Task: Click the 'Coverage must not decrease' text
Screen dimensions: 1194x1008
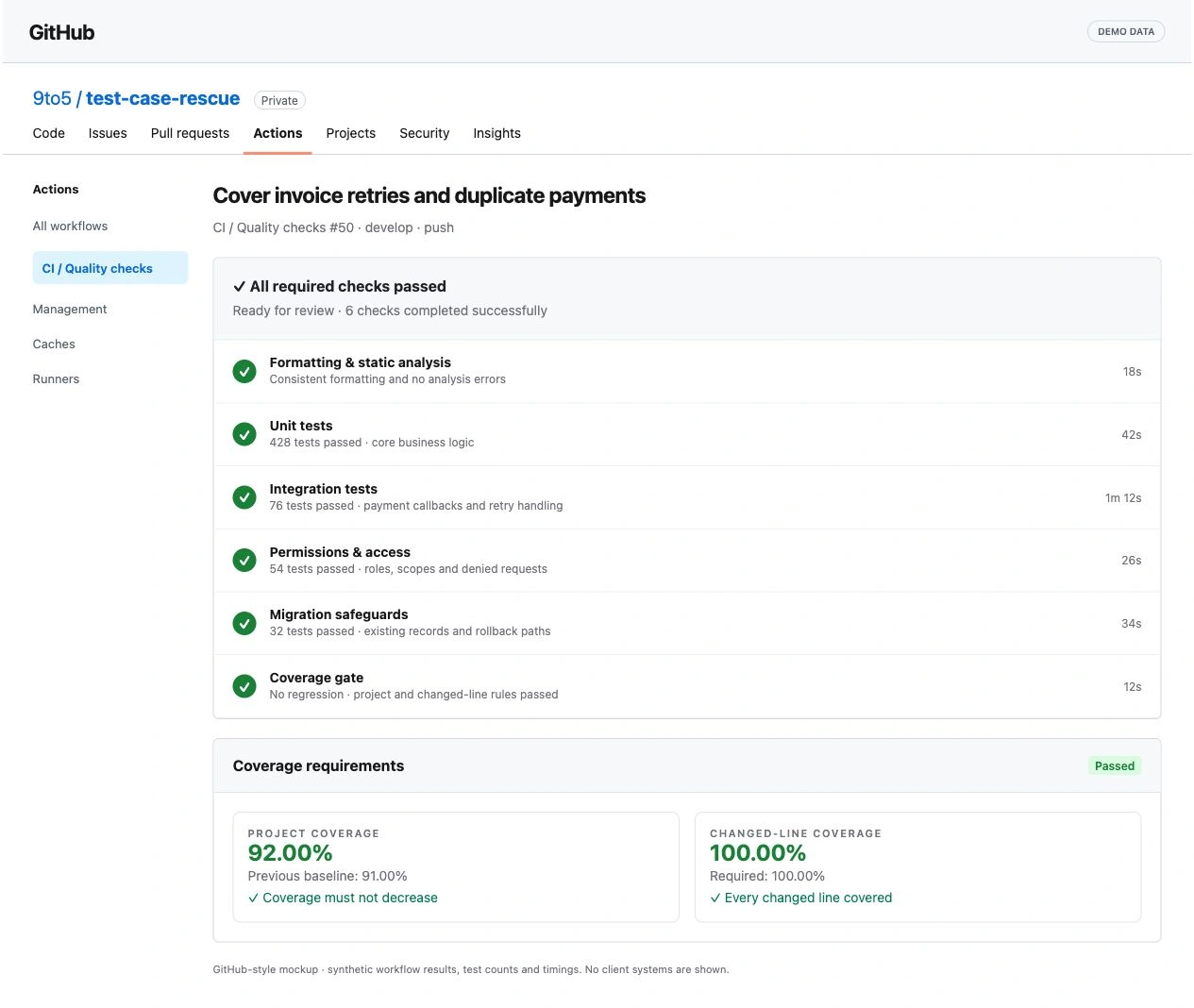Action: (x=350, y=898)
